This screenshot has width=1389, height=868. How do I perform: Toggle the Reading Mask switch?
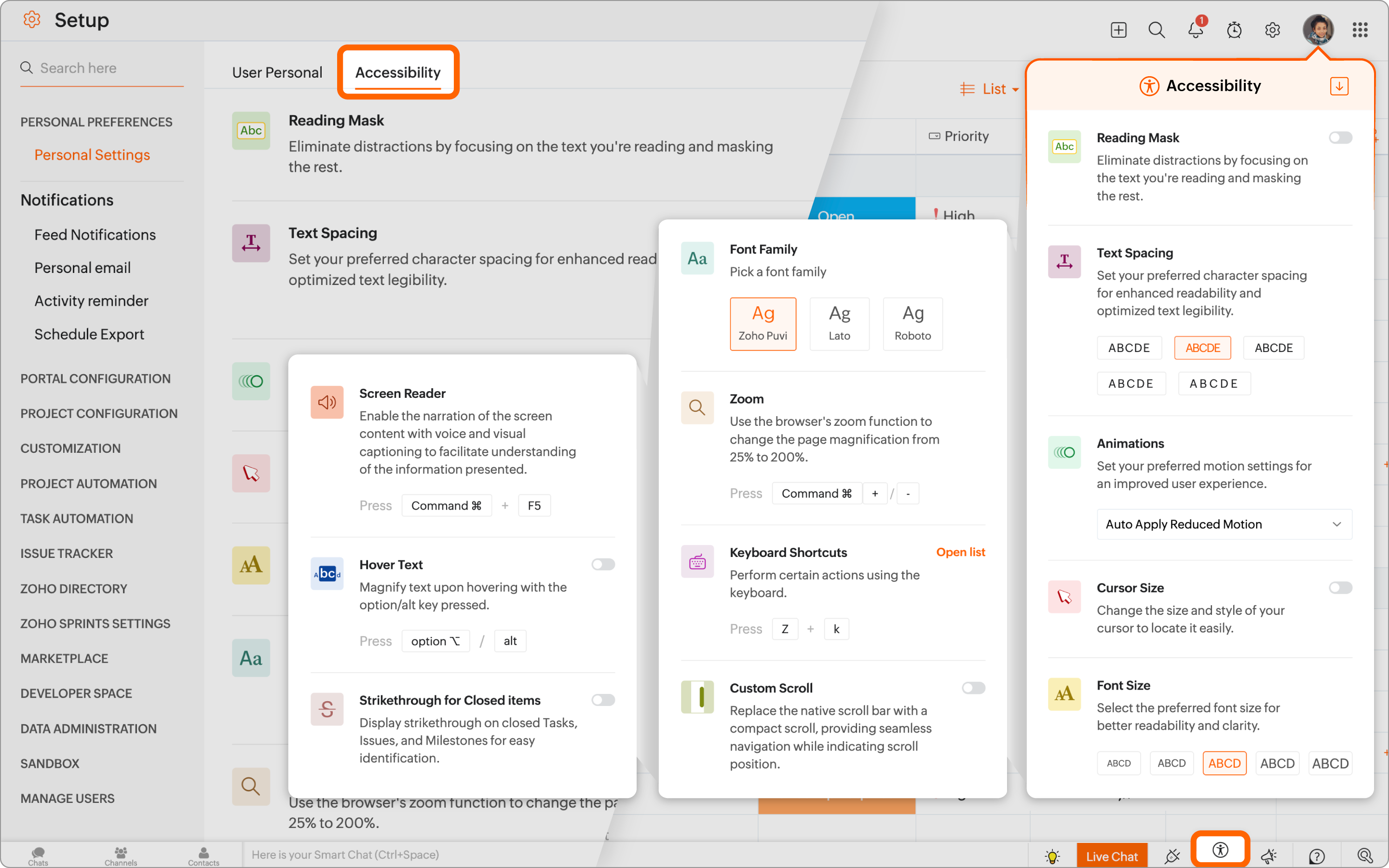[1340, 138]
